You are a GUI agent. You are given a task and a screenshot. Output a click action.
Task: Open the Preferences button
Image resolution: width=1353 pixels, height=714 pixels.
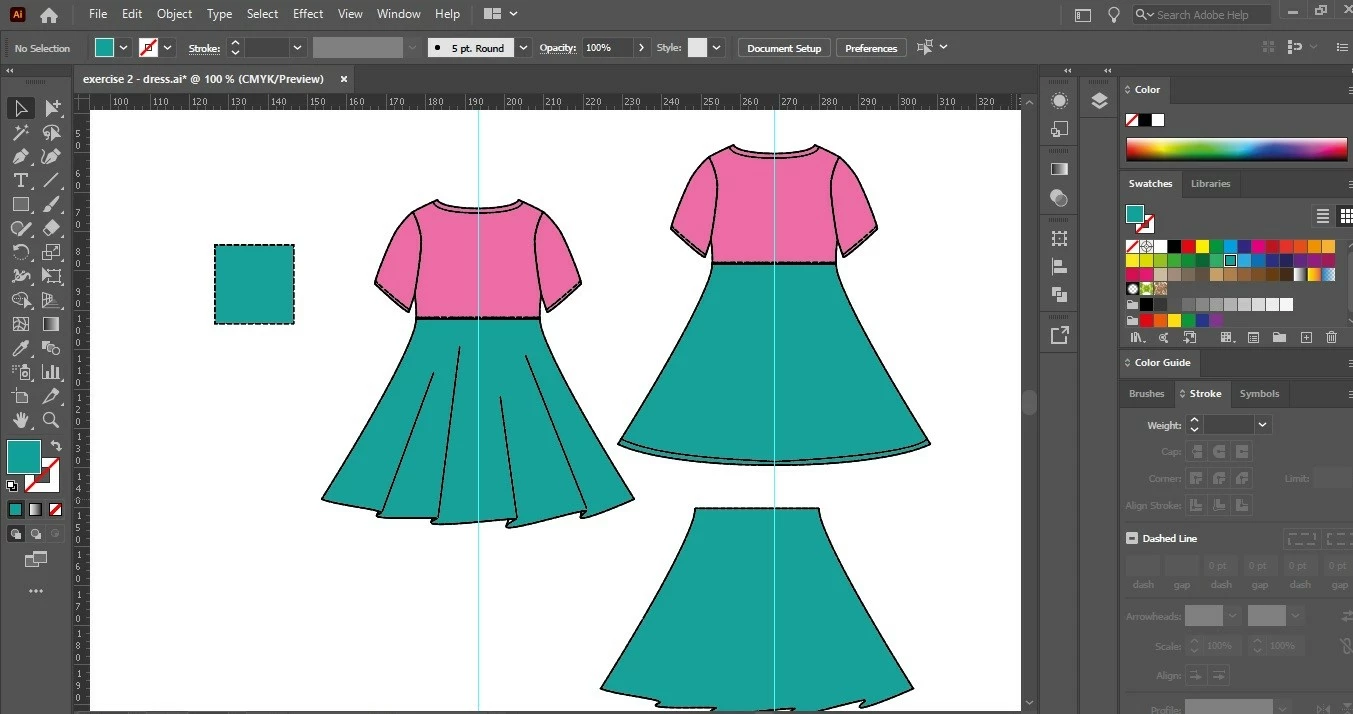(x=870, y=48)
